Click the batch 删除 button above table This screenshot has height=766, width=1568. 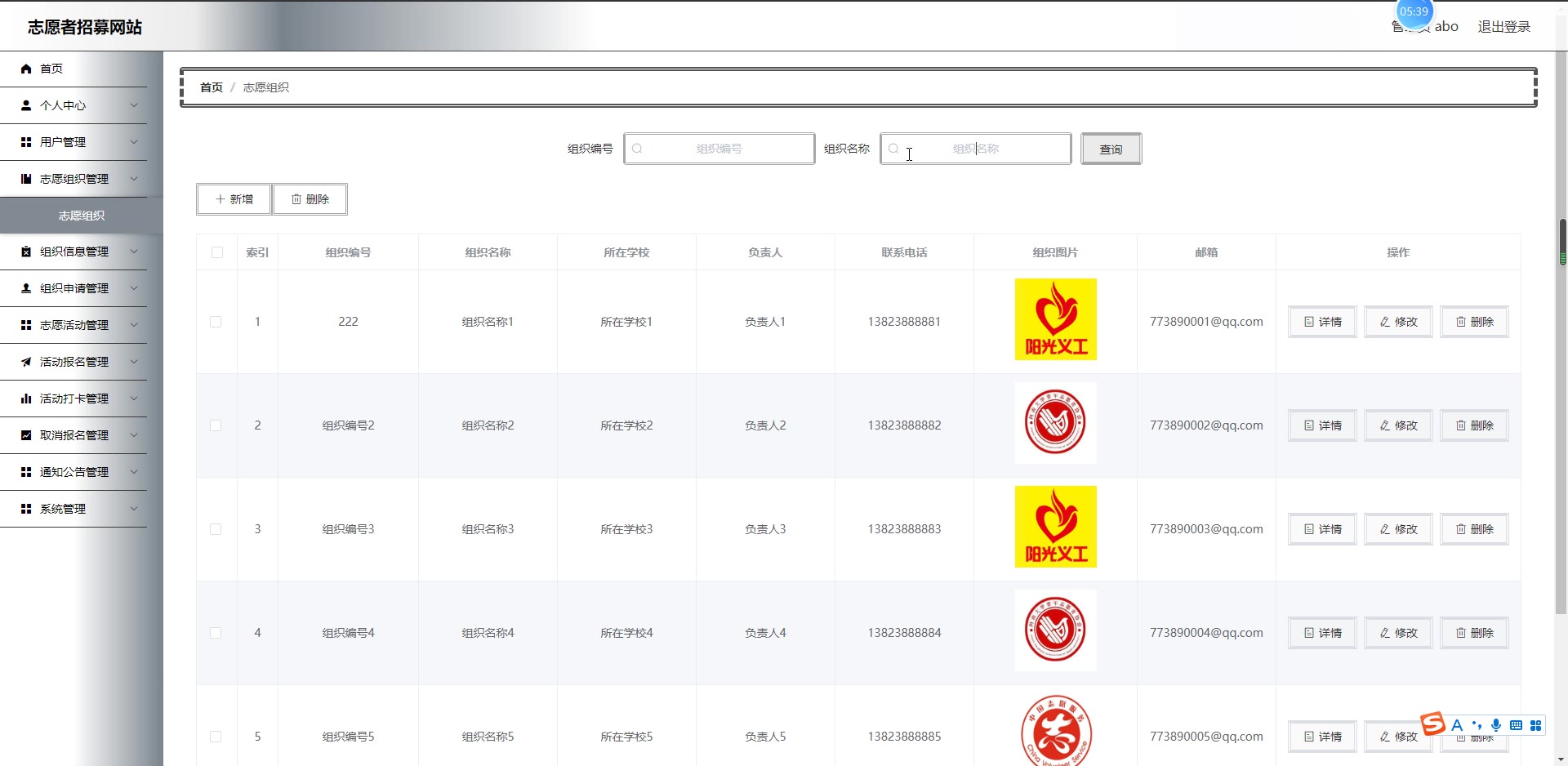click(310, 199)
